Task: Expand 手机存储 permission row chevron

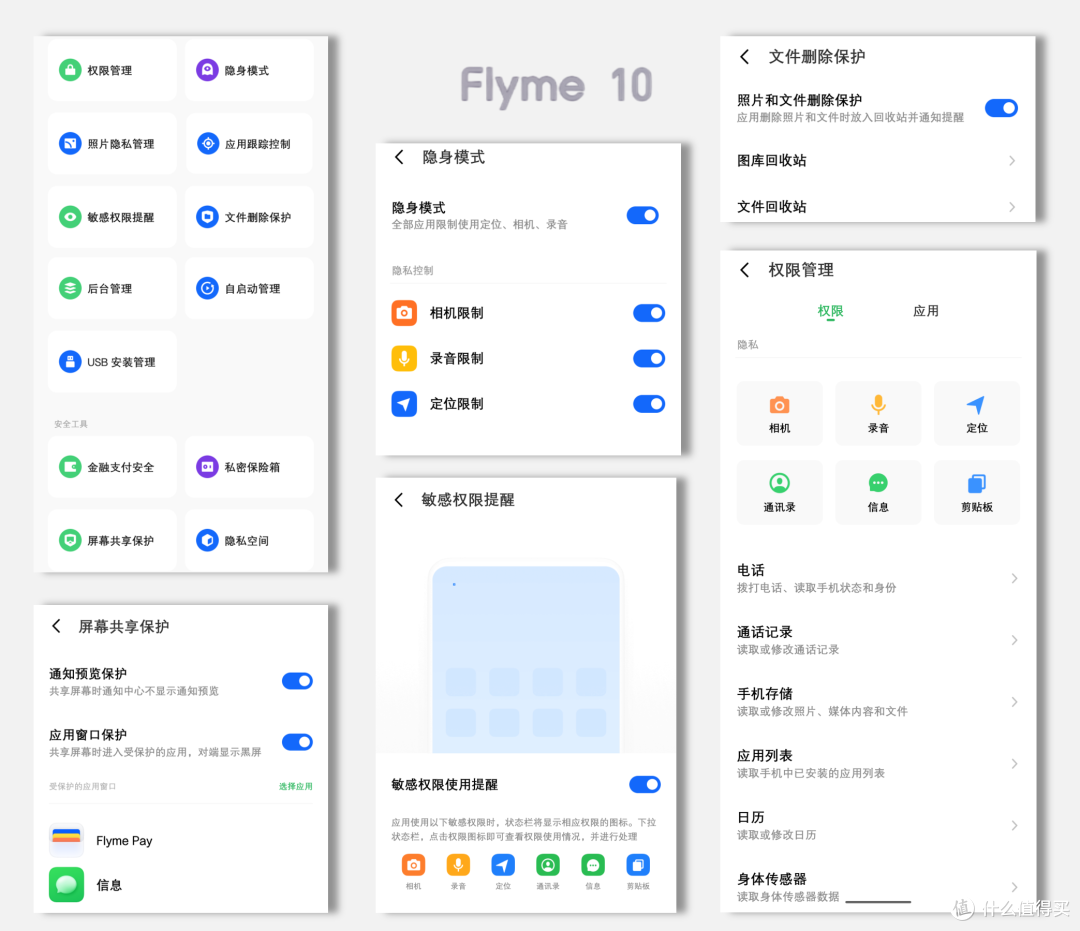Action: point(1014,702)
